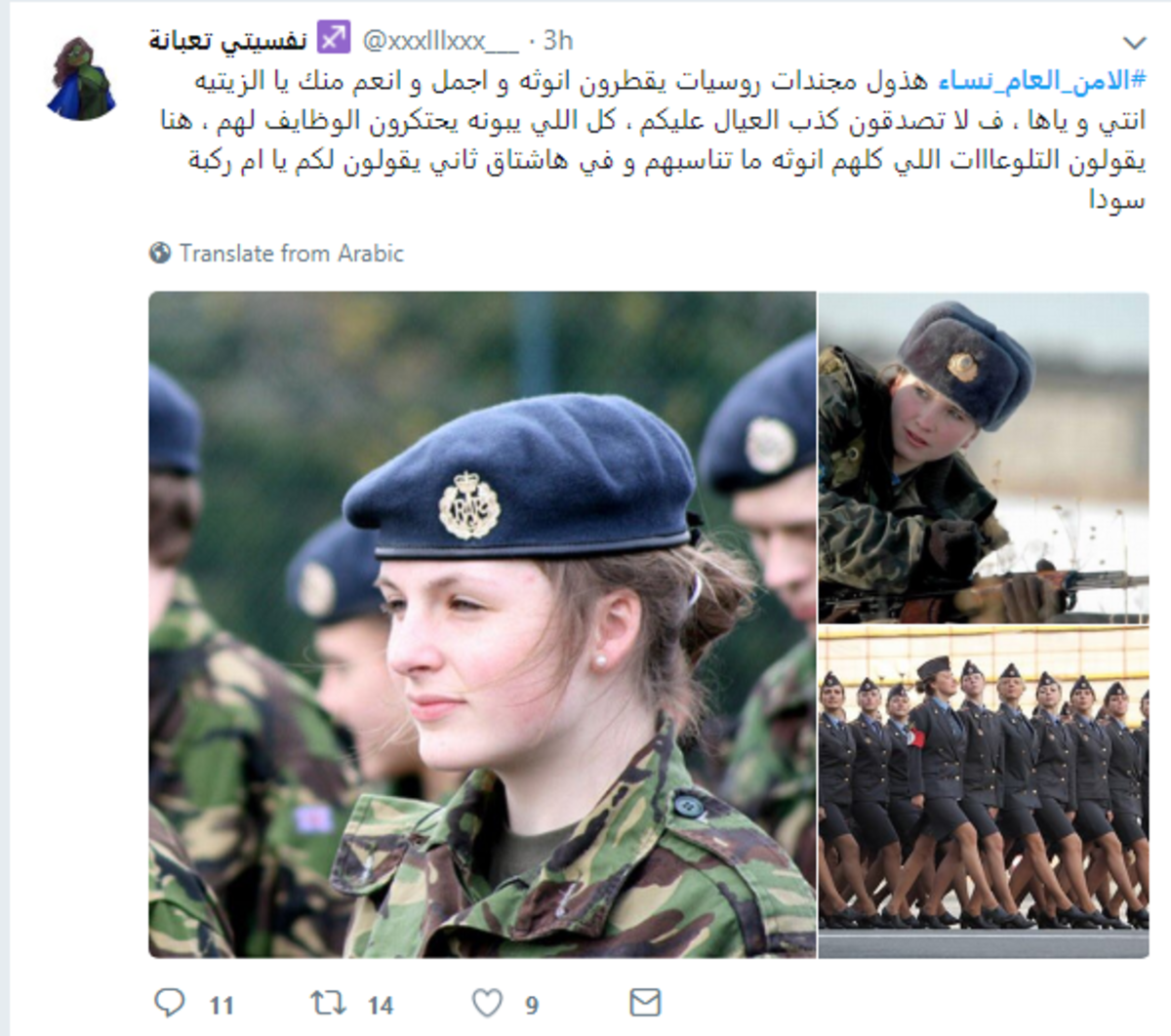View the marching women parade photo
The image size is (1171, 1036).
tap(983, 792)
